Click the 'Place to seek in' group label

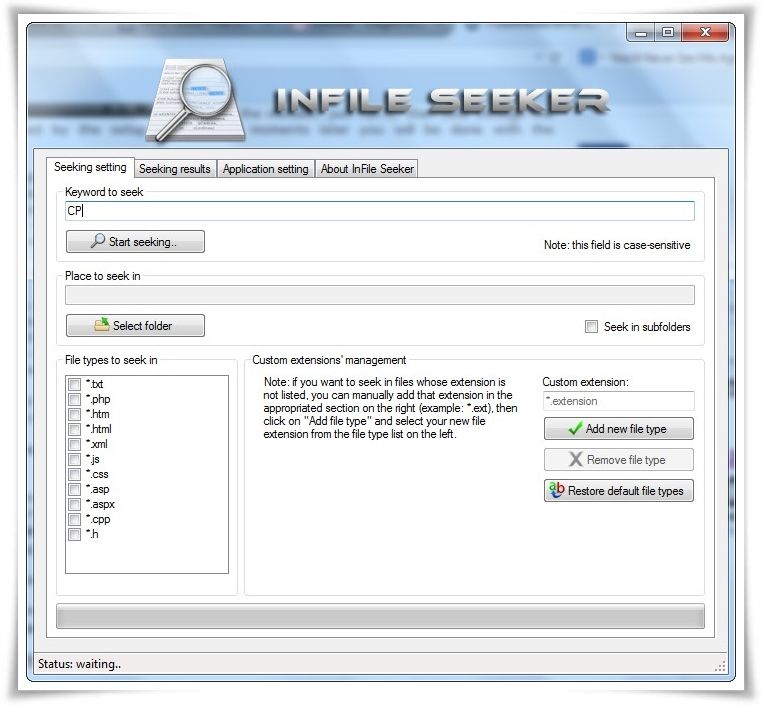pyautogui.click(x=102, y=276)
